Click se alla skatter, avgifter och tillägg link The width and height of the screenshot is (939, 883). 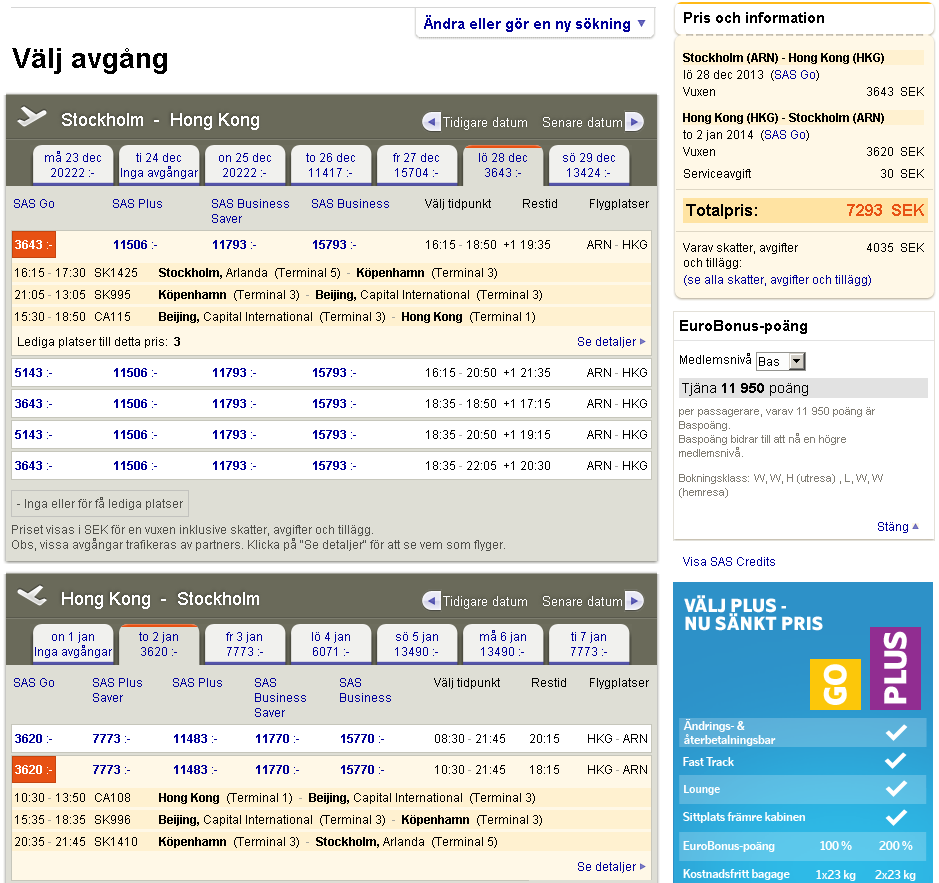[777, 280]
